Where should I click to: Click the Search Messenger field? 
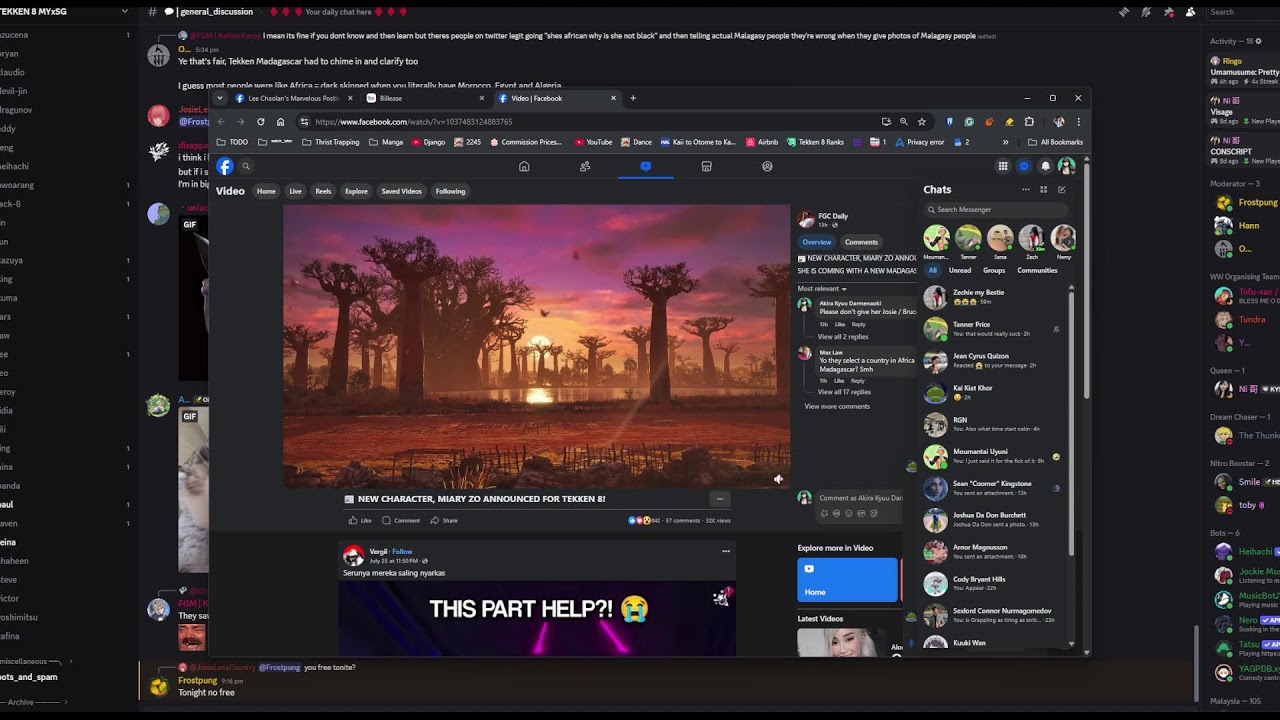point(996,210)
